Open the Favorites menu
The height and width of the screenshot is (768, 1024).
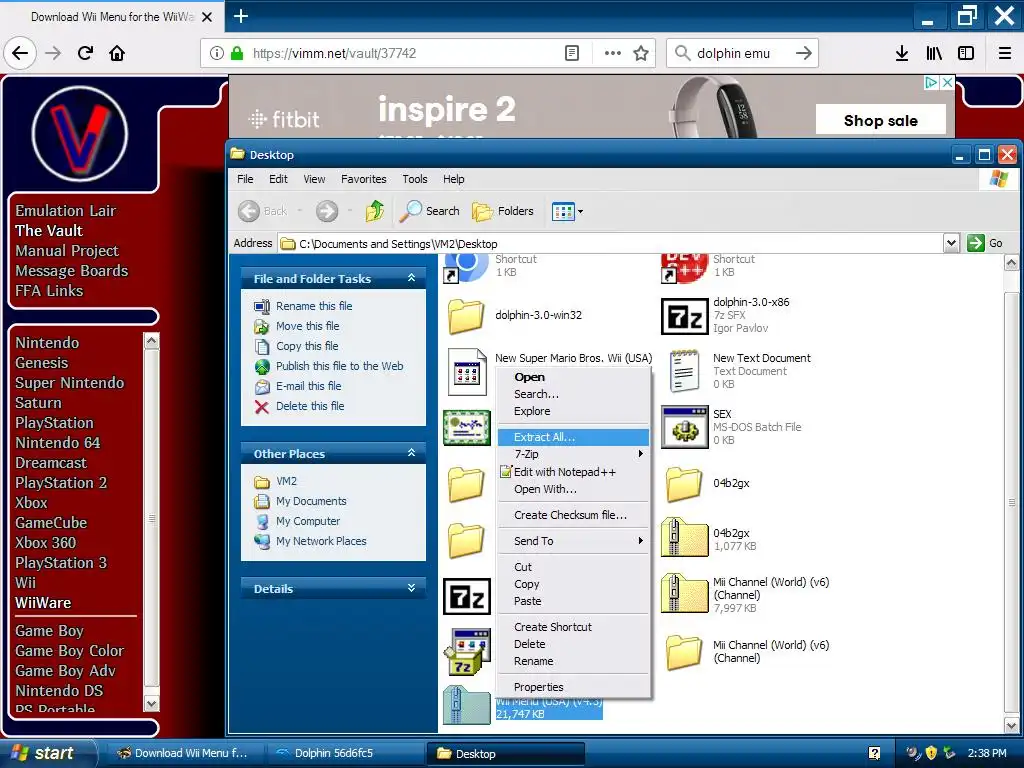tap(363, 179)
